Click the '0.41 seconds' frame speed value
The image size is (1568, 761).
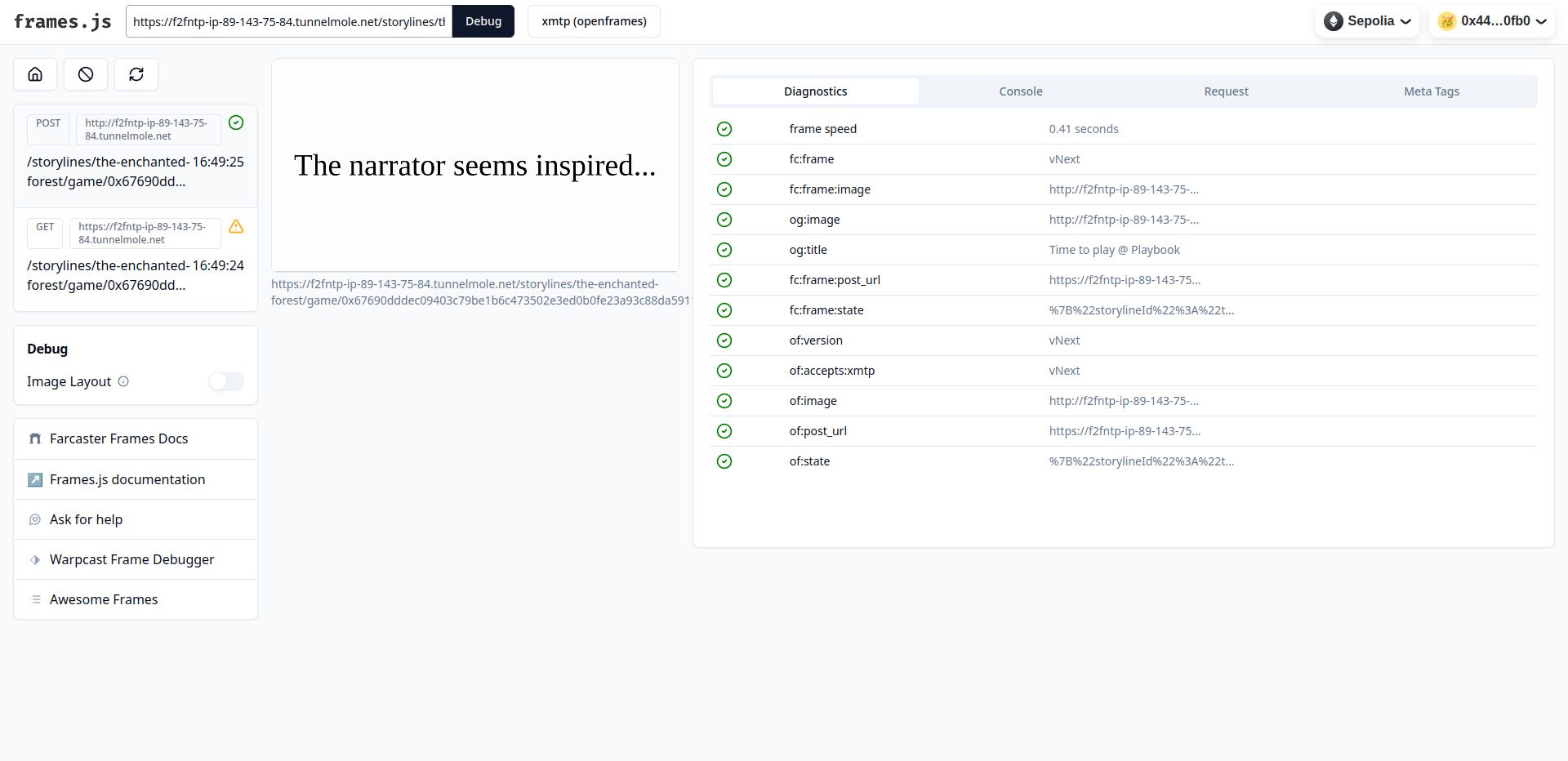point(1084,129)
